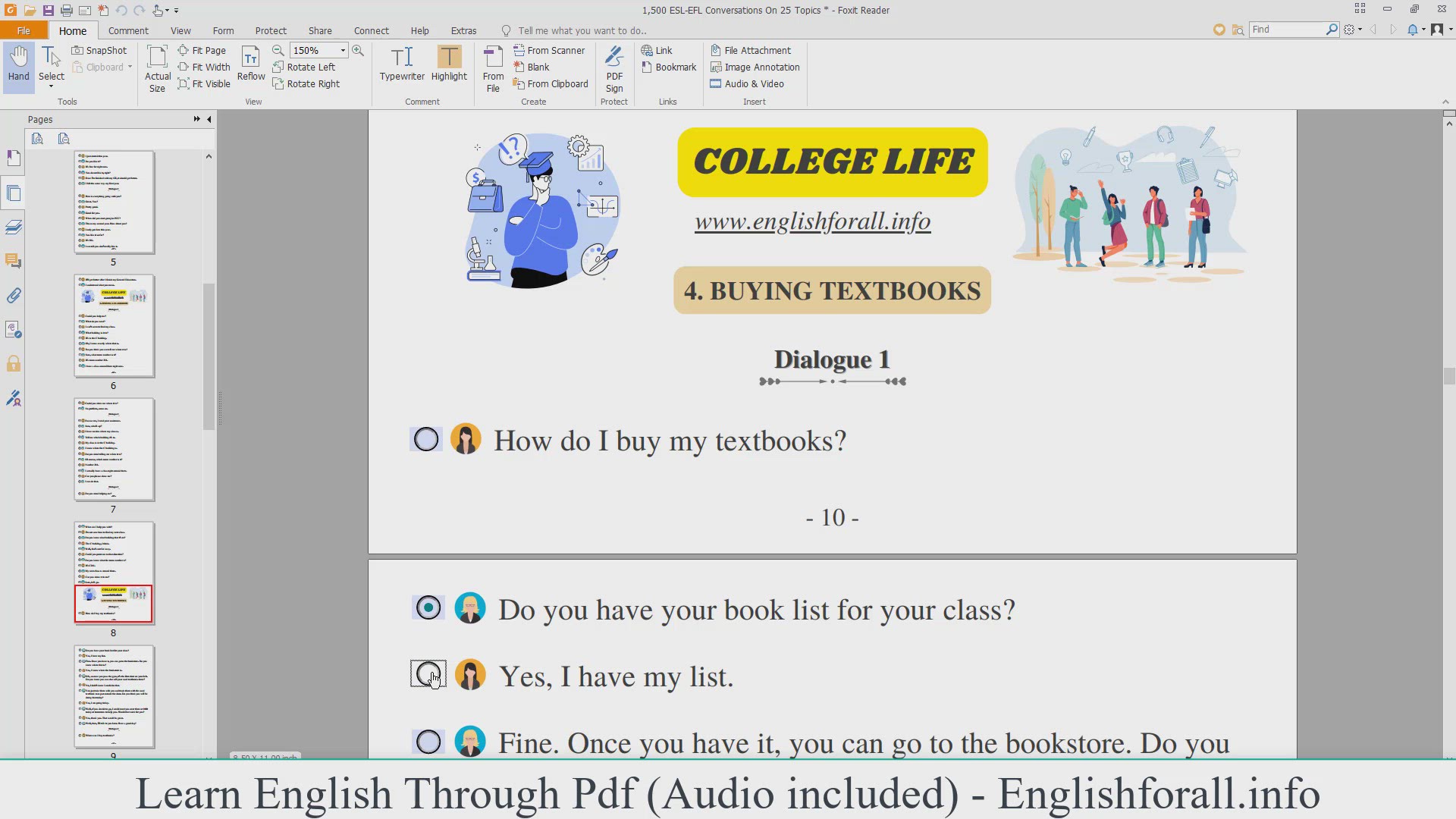Toggle radio button next to 'Do you have your book list'
The width and height of the screenshot is (1456, 819).
(x=428, y=608)
